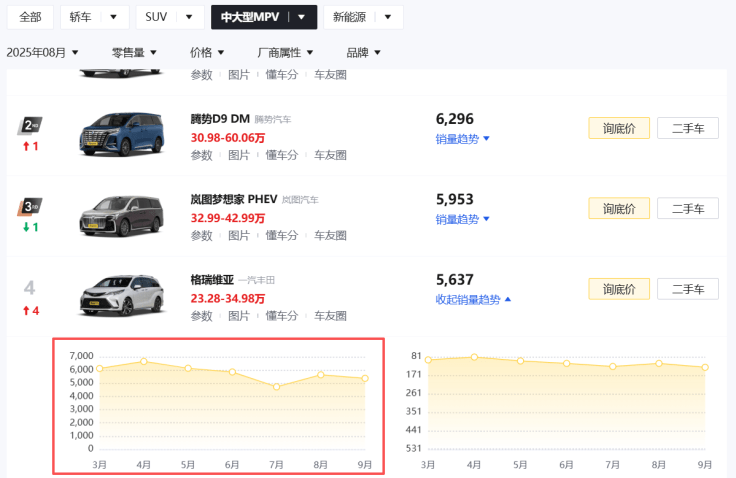
Task: Expand 销量趋势 for 岚图梦想家 PHEV
Action: click(462, 219)
